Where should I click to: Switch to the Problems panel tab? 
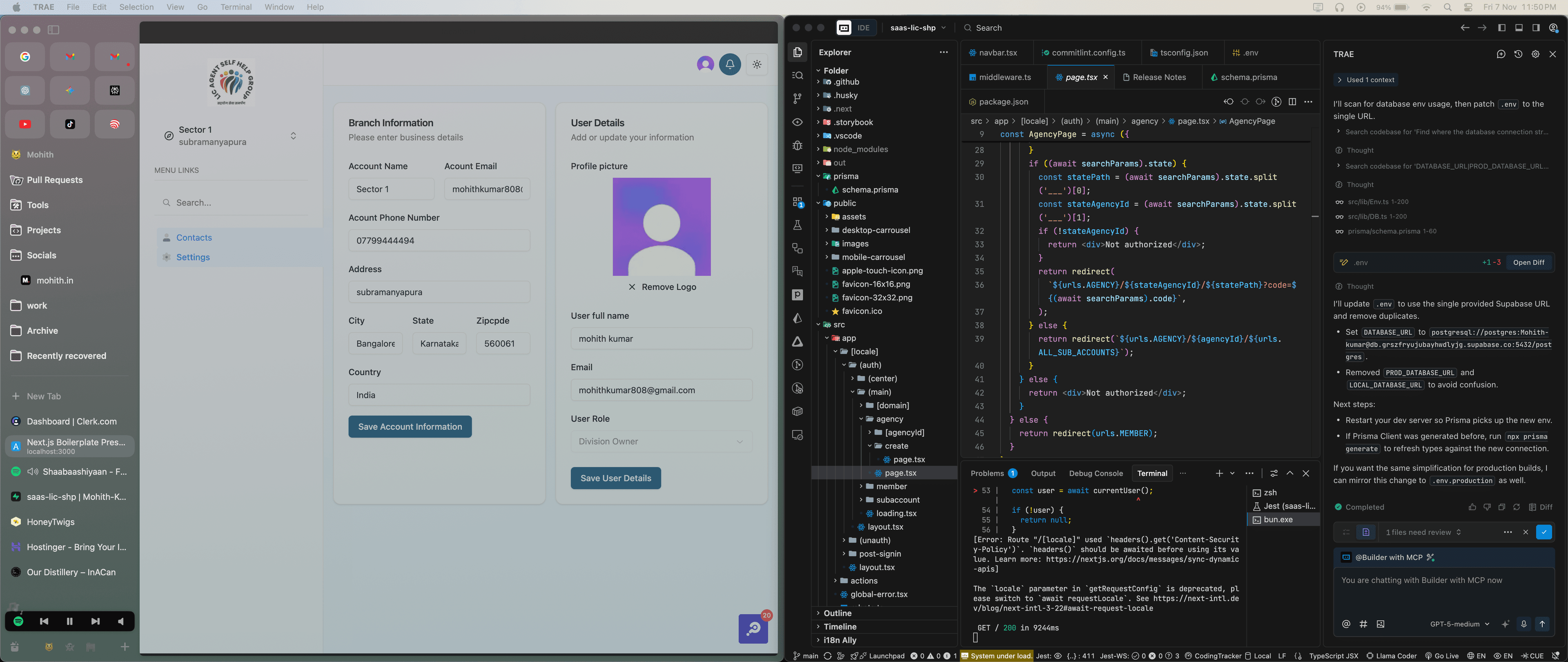click(987, 473)
